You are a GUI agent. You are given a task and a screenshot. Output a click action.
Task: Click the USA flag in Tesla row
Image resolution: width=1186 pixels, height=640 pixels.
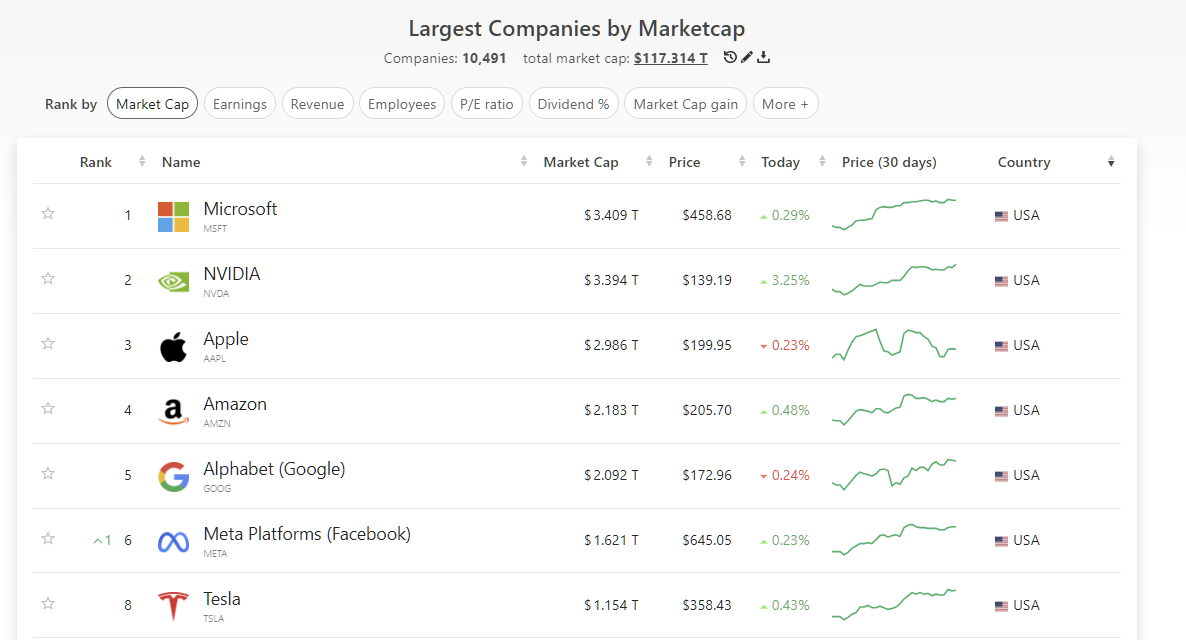click(x=1001, y=606)
